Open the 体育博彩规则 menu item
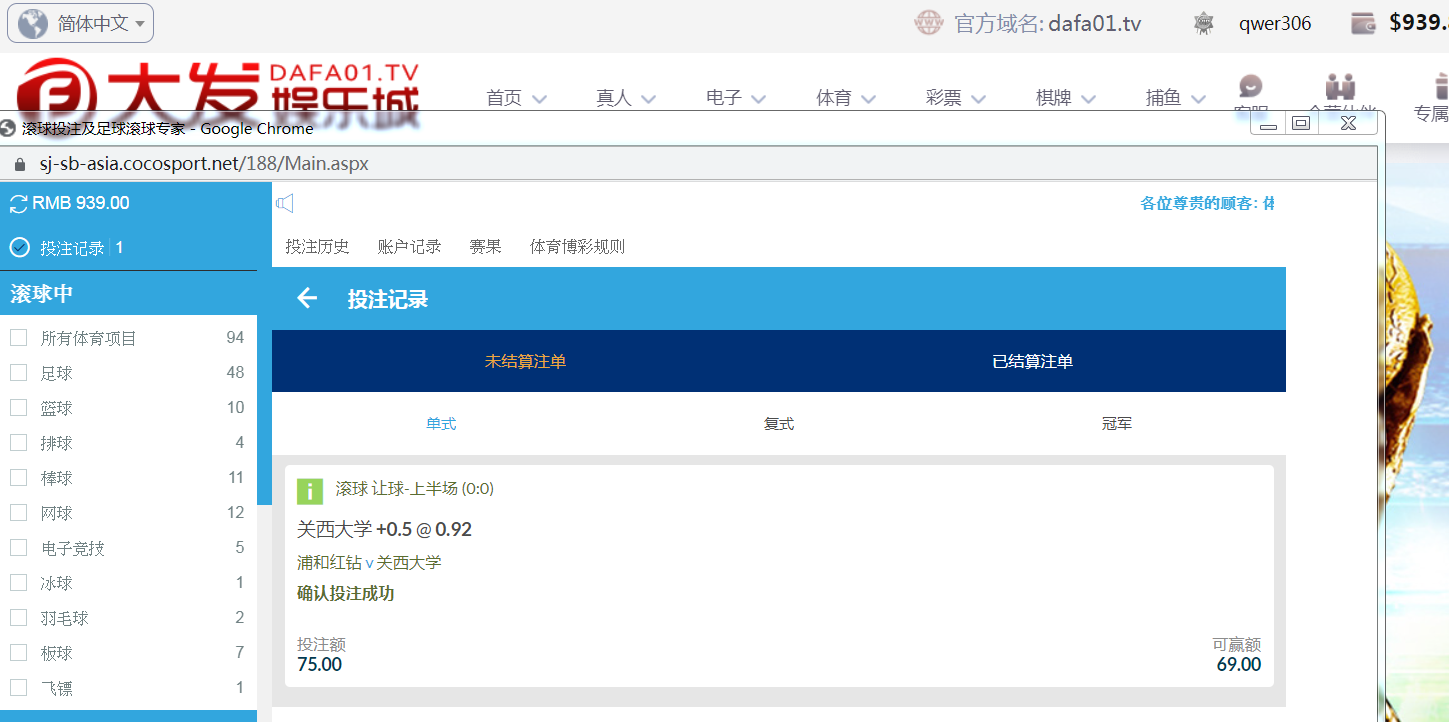1449x722 pixels. [x=577, y=246]
